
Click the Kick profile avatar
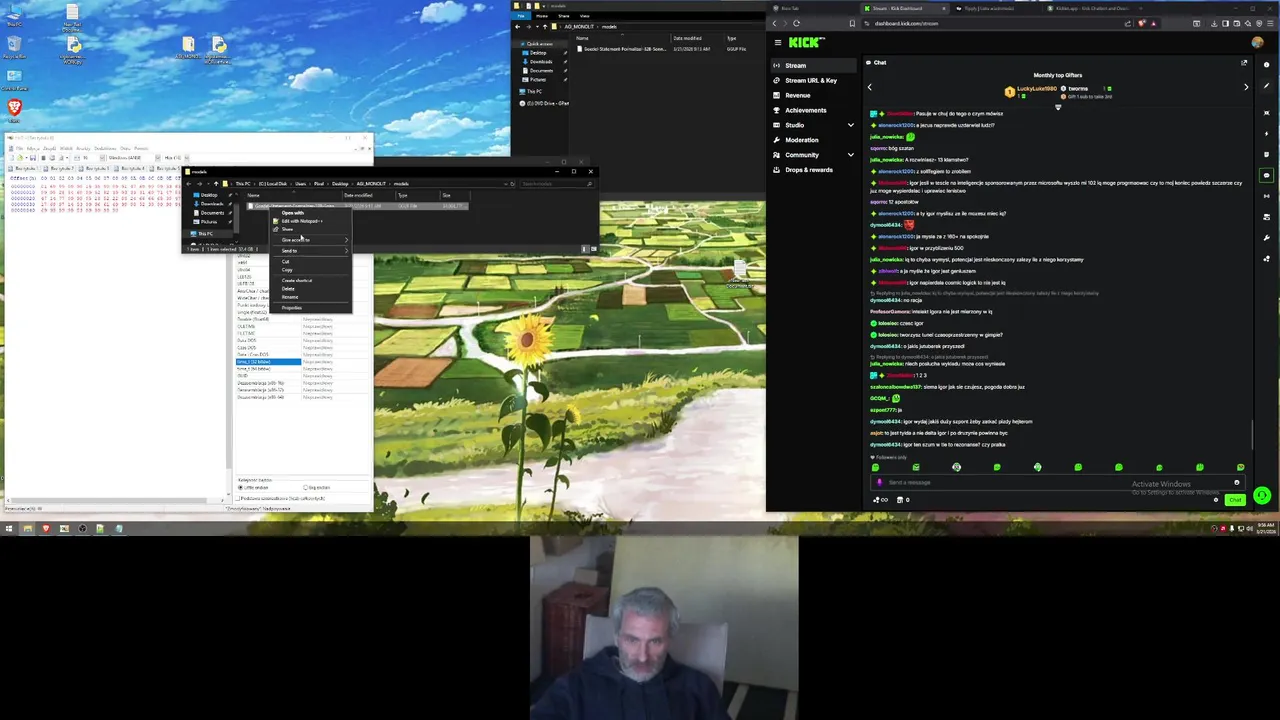1257,42
